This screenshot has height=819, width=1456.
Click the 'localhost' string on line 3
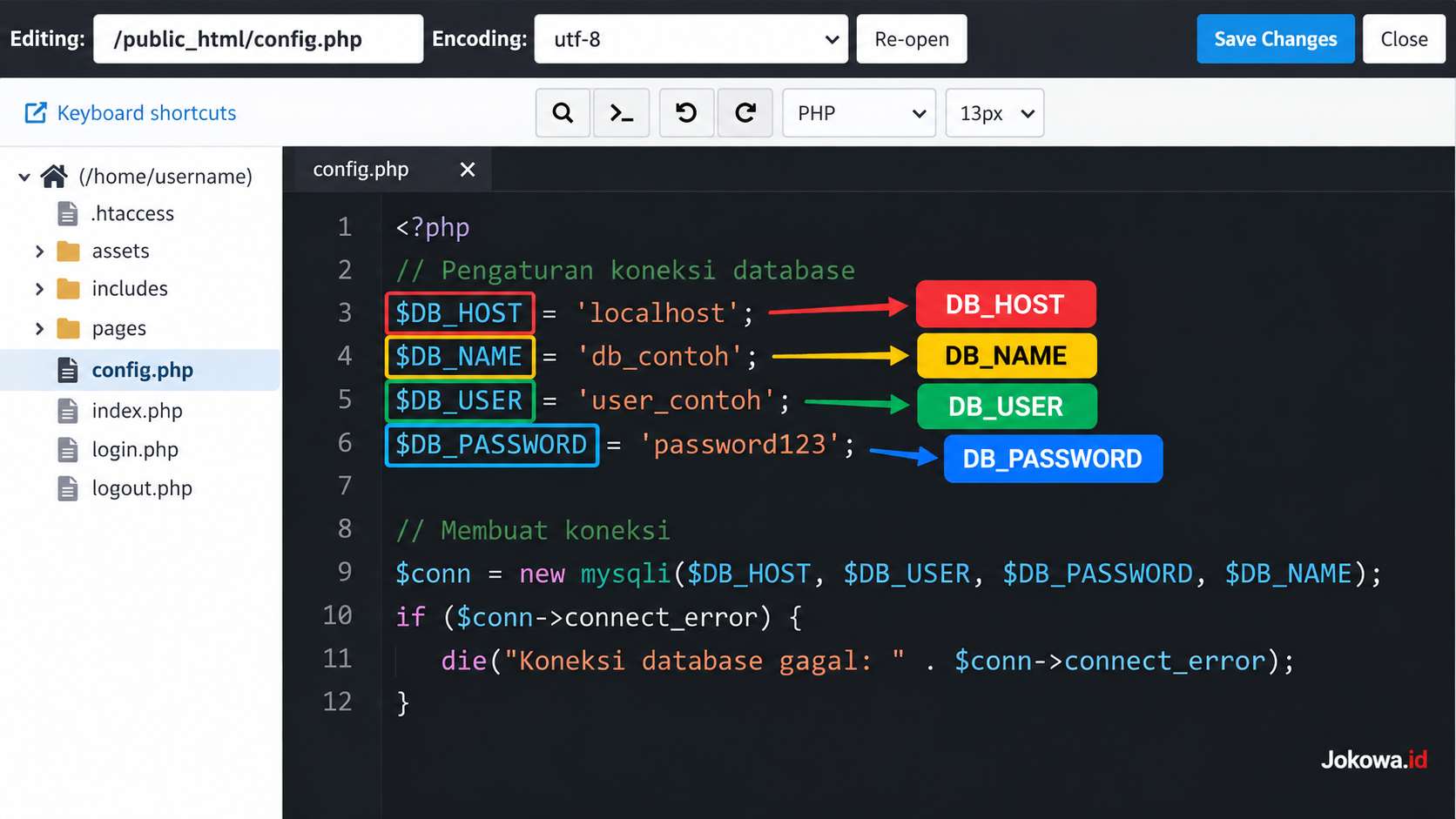[x=657, y=313]
